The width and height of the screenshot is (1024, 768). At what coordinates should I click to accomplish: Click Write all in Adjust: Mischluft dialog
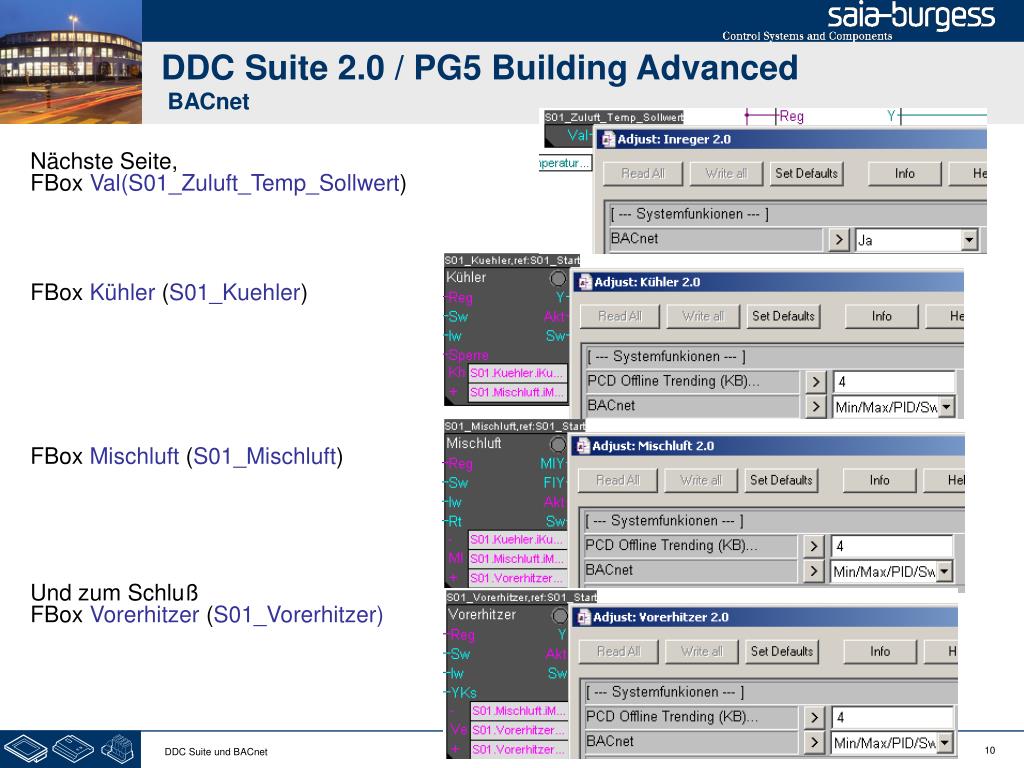click(701, 481)
